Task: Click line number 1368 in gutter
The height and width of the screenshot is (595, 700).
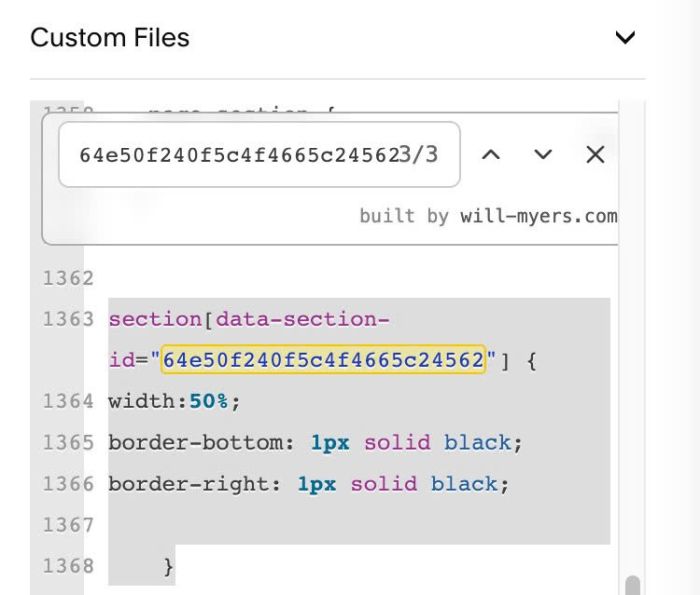Action: (68, 566)
